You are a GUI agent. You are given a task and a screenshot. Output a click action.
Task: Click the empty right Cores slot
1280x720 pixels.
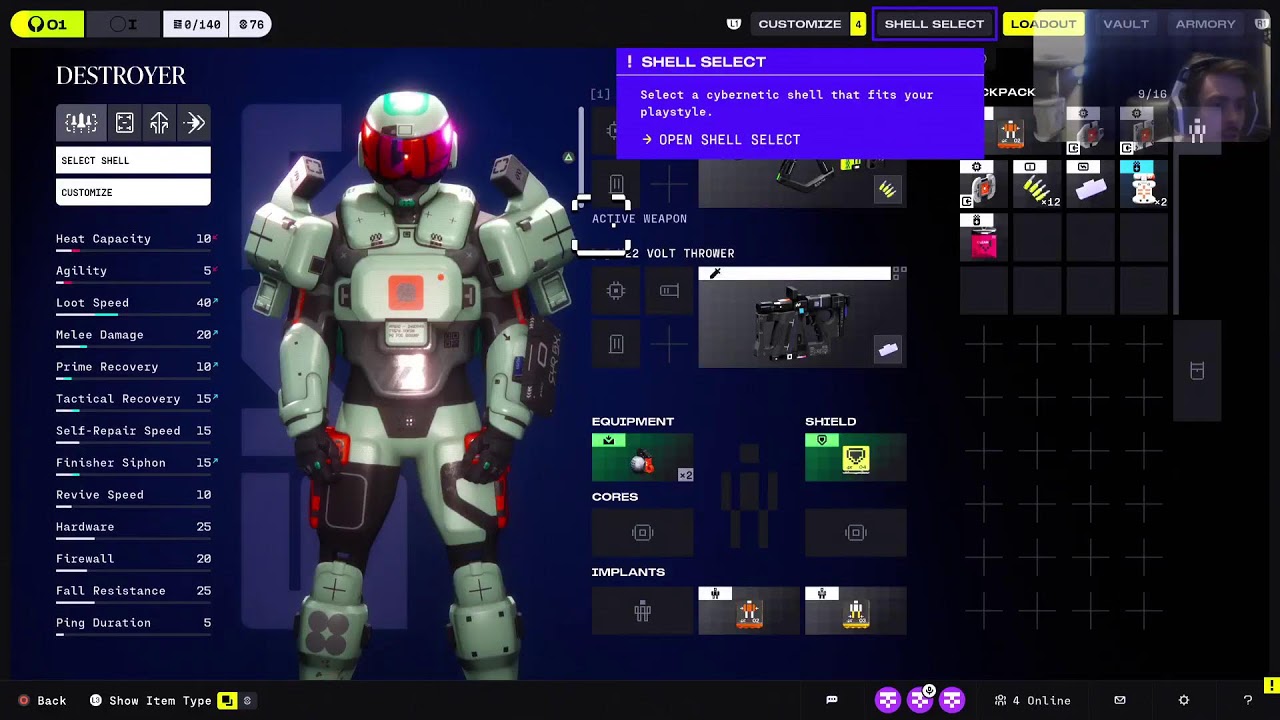[856, 533]
